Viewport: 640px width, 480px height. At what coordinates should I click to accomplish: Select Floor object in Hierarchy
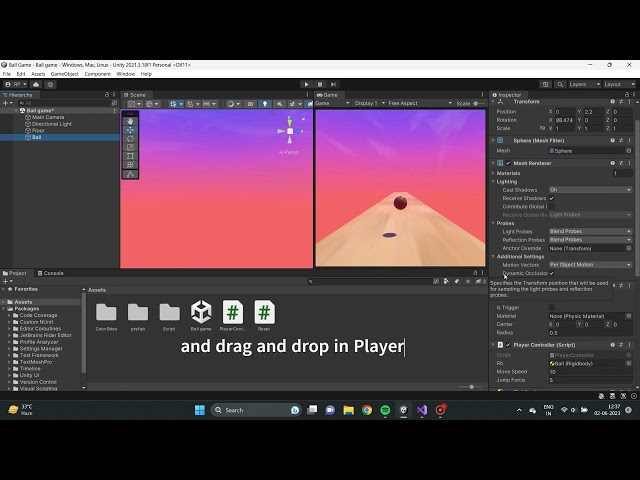click(x=38, y=131)
